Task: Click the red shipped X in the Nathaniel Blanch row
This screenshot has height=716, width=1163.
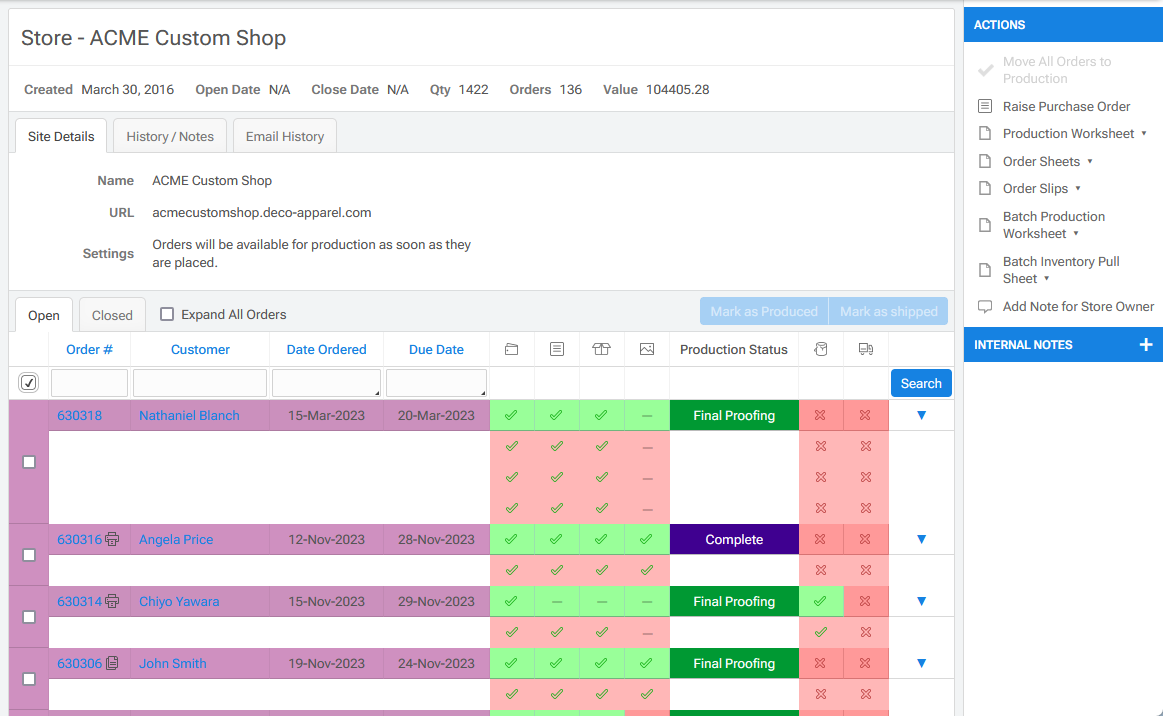Action: click(x=866, y=416)
